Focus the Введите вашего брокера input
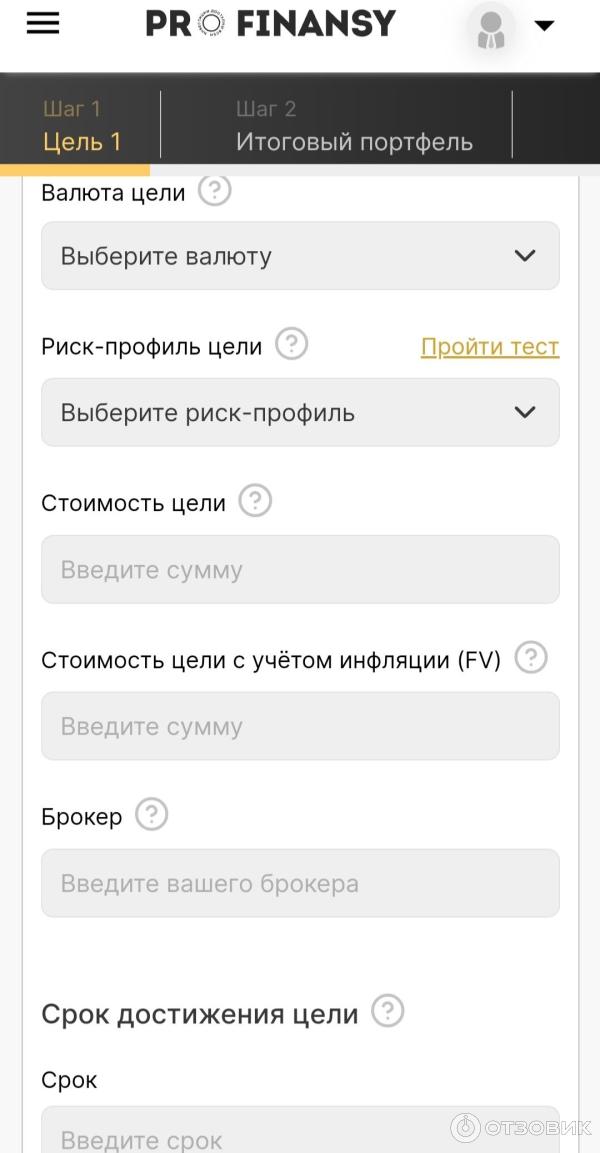600x1153 pixels. 300,882
